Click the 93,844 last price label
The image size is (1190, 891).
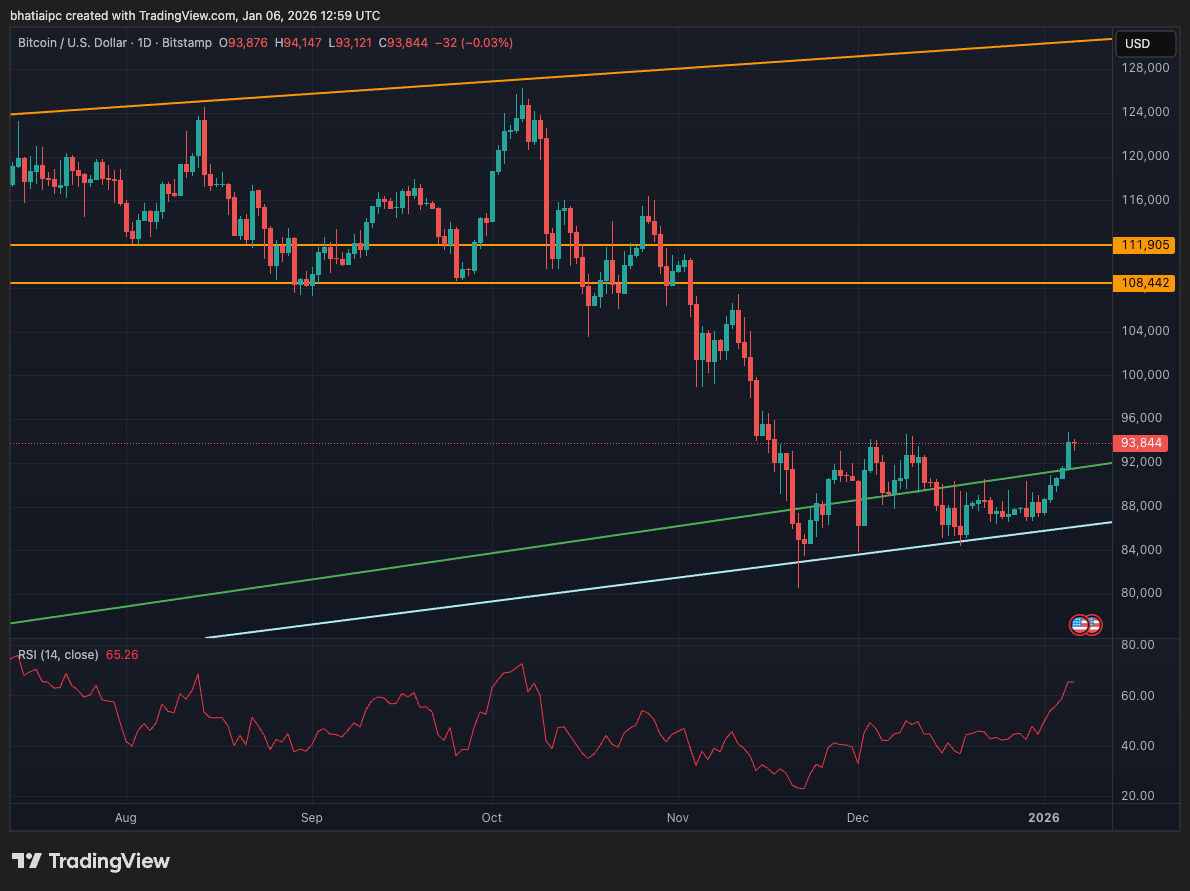pos(1140,442)
